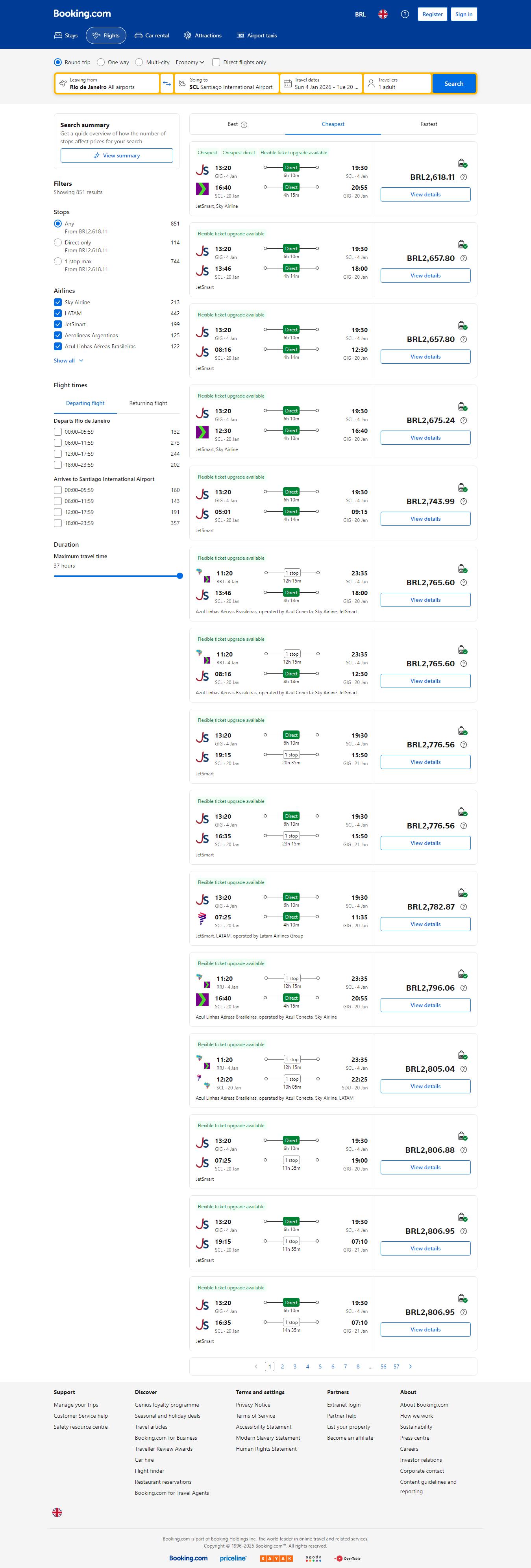Click the UK flag language icon in header

[x=383, y=14]
